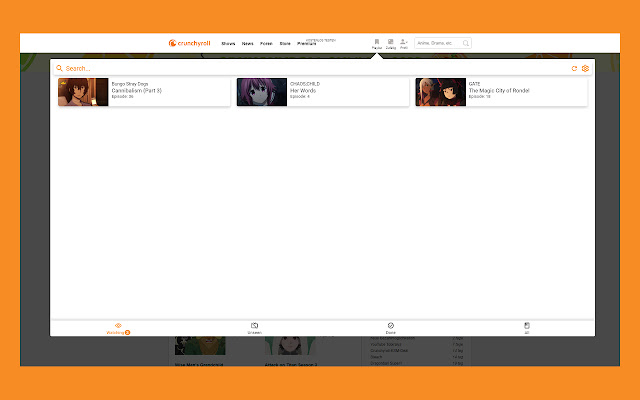Expand the profile account dropdown

tap(404, 44)
